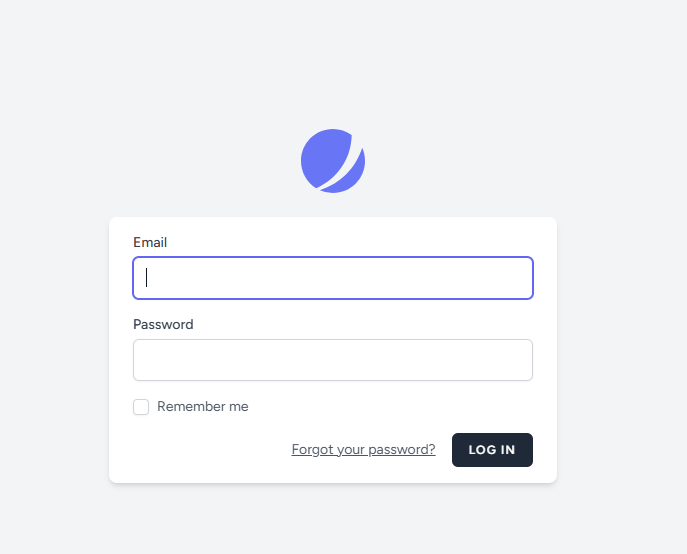Click the "Email" field label
687x554 pixels.
(x=150, y=242)
